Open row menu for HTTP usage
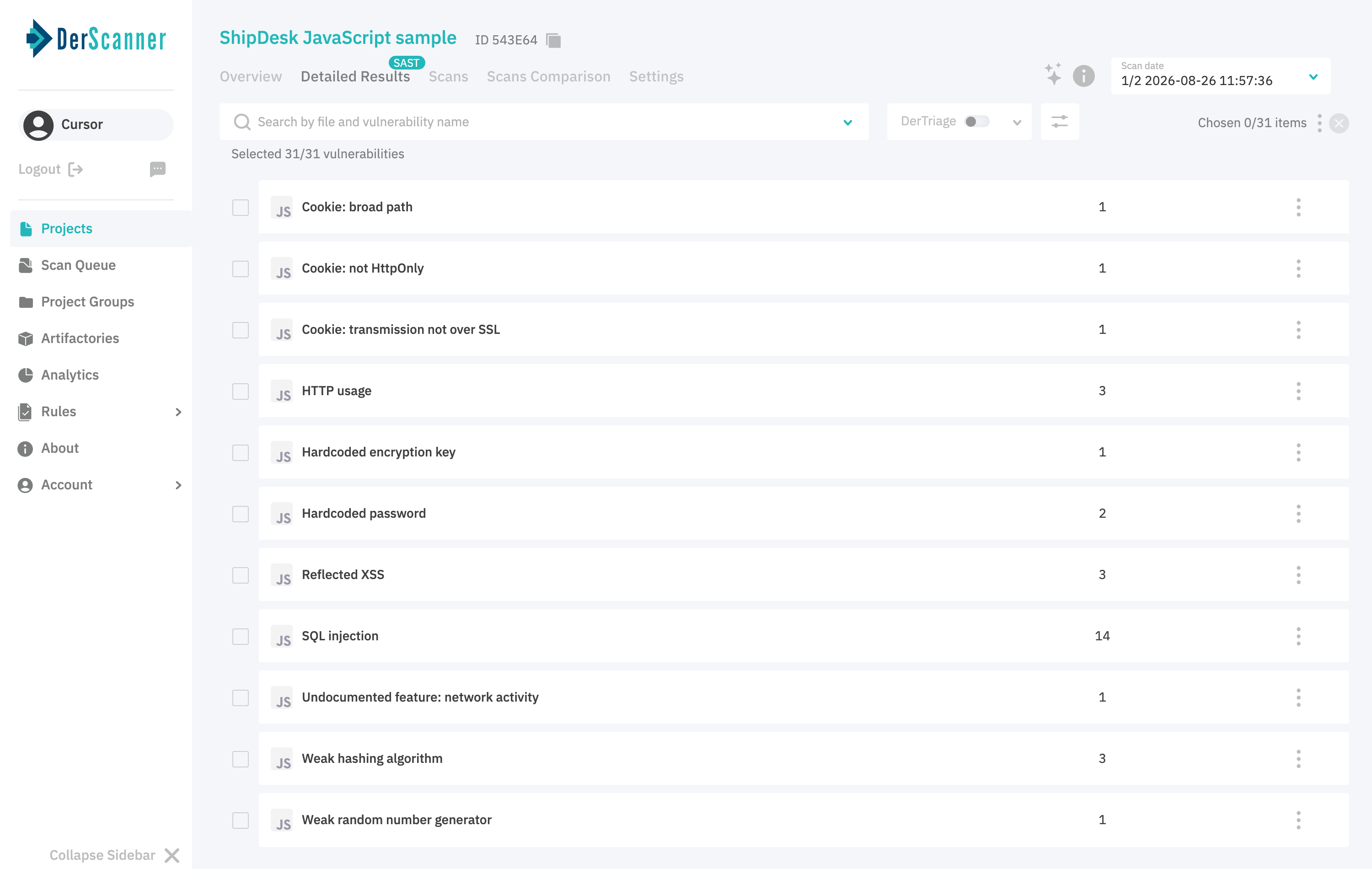The image size is (1372, 869). [1298, 391]
